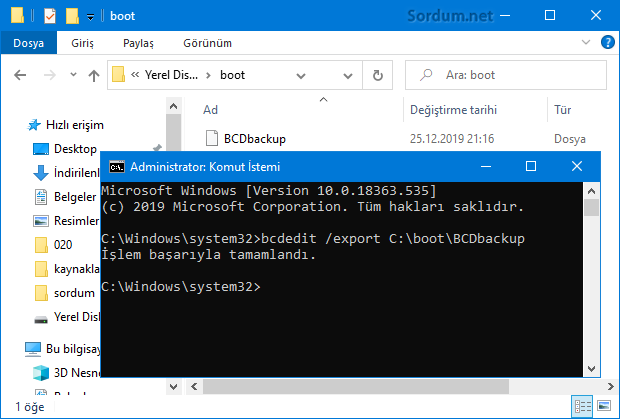Open Explorer help question mark icon
Image resolution: width=620 pixels, height=419 pixels.
pyautogui.click(x=608, y=42)
